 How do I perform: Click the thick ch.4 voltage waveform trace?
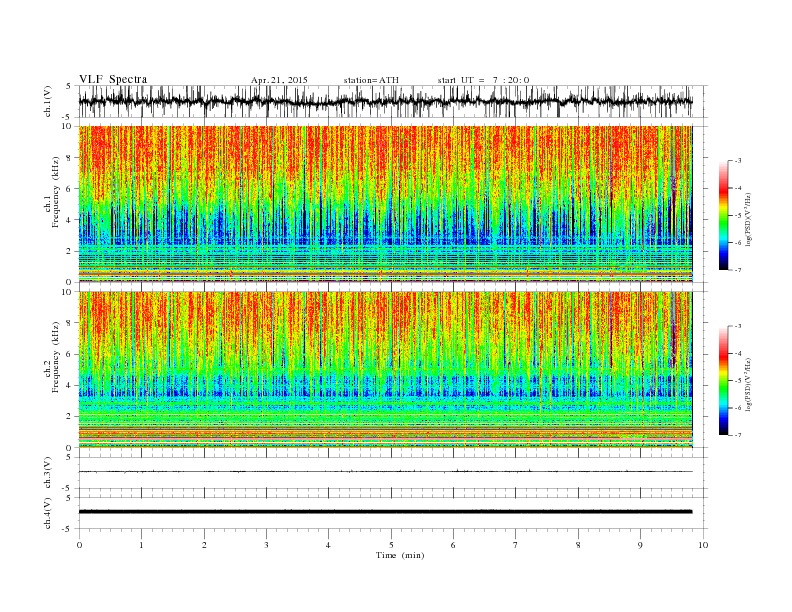click(x=385, y=512)
